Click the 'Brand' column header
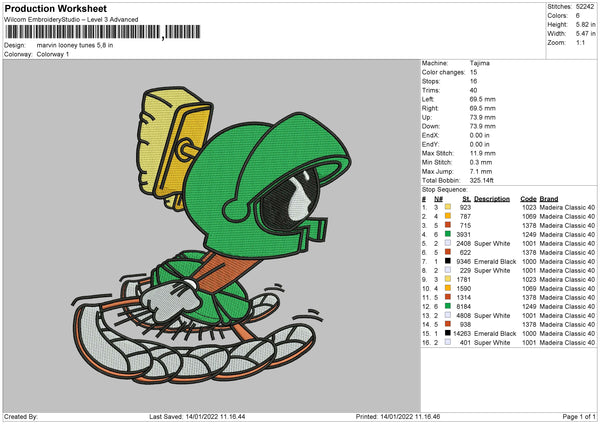The width and height of the screenshot is (600, 424). coord(549,199)
